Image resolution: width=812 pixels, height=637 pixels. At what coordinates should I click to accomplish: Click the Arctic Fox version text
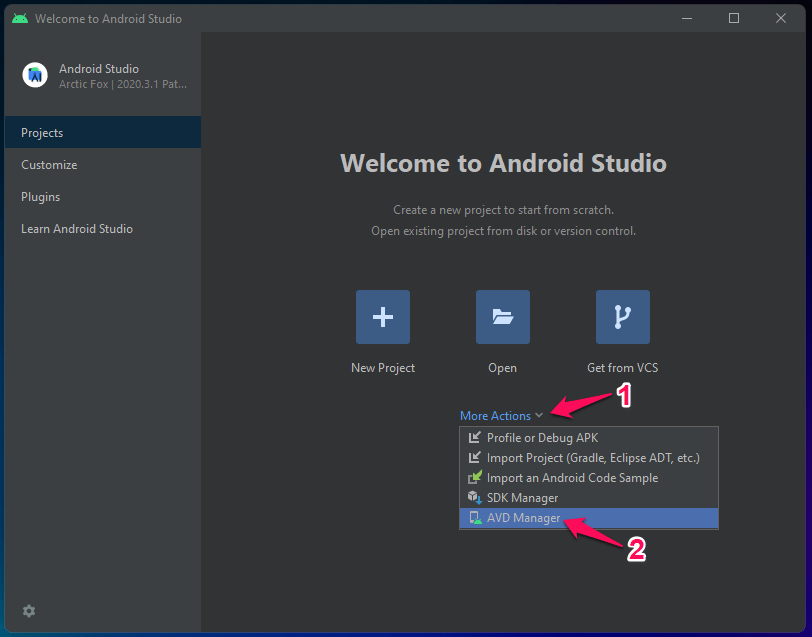123,84
